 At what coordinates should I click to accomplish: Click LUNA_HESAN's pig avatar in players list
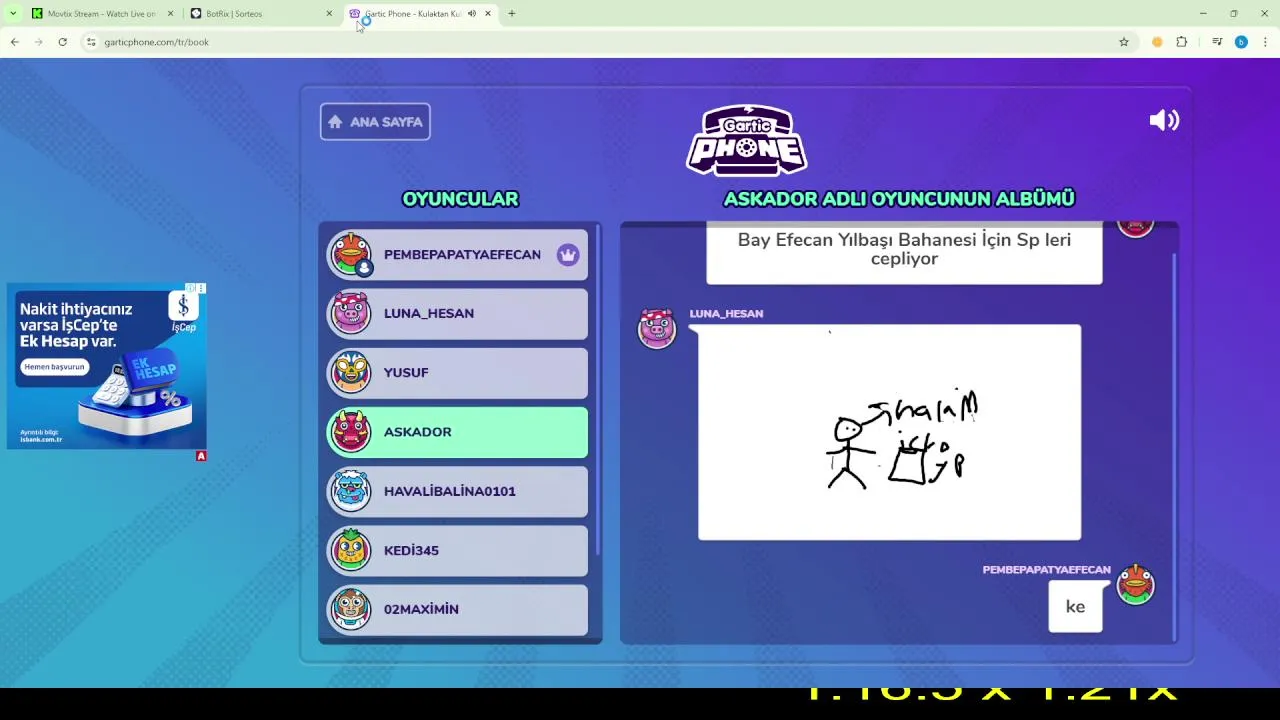pyautogui.click(x=351, y=313)
